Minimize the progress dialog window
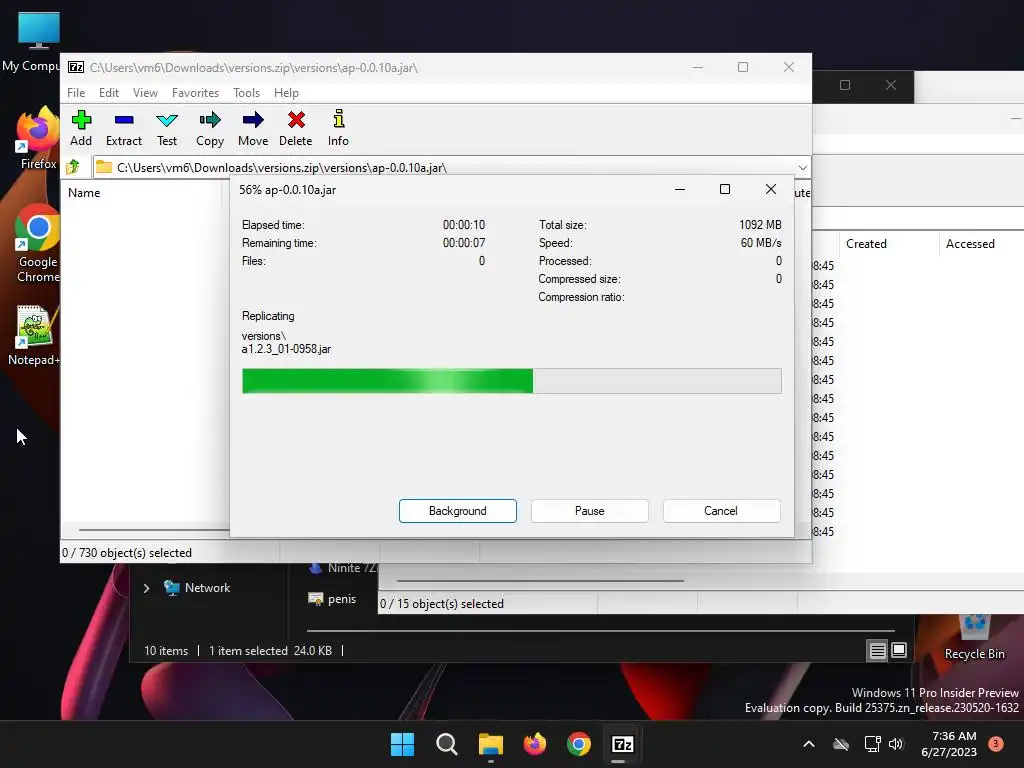 pyautogui.click(x=680, y=189)
